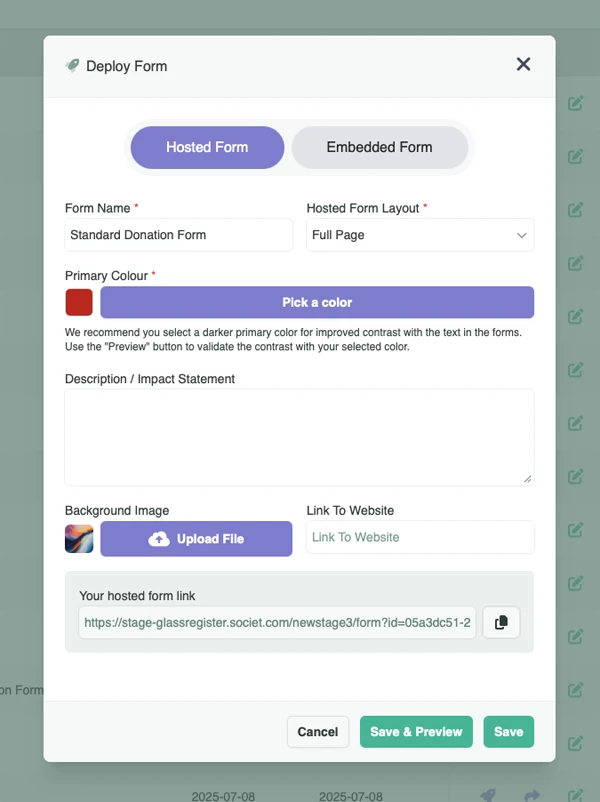Image resolution: width=600 pixels, height=802 pixels.
Task: Select the hosted form link URL field
Action: click(278, 622)
